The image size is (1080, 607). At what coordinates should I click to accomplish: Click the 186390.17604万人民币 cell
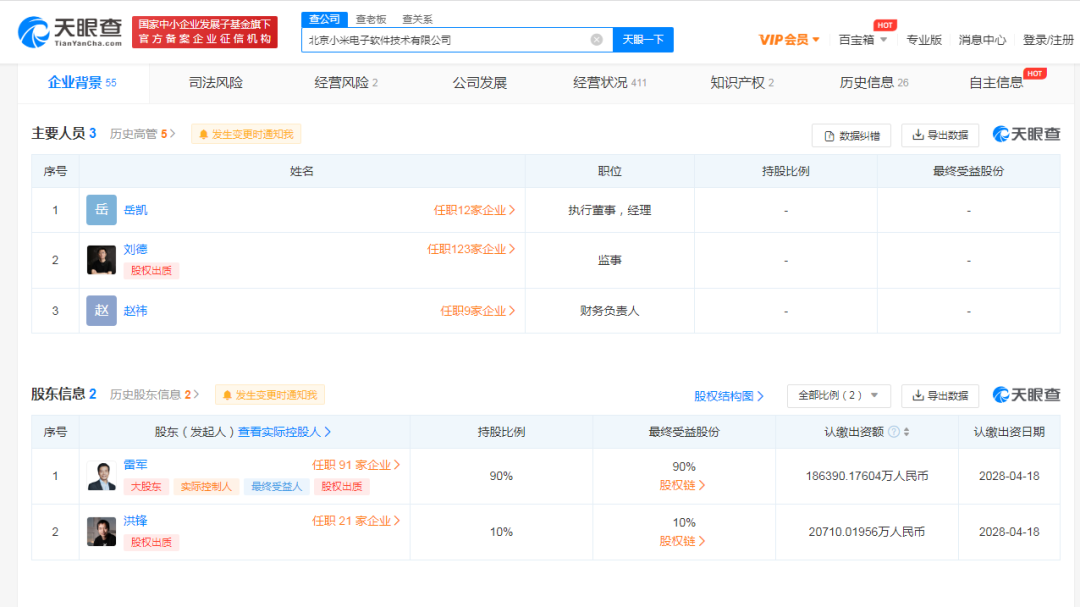point(866,476)
